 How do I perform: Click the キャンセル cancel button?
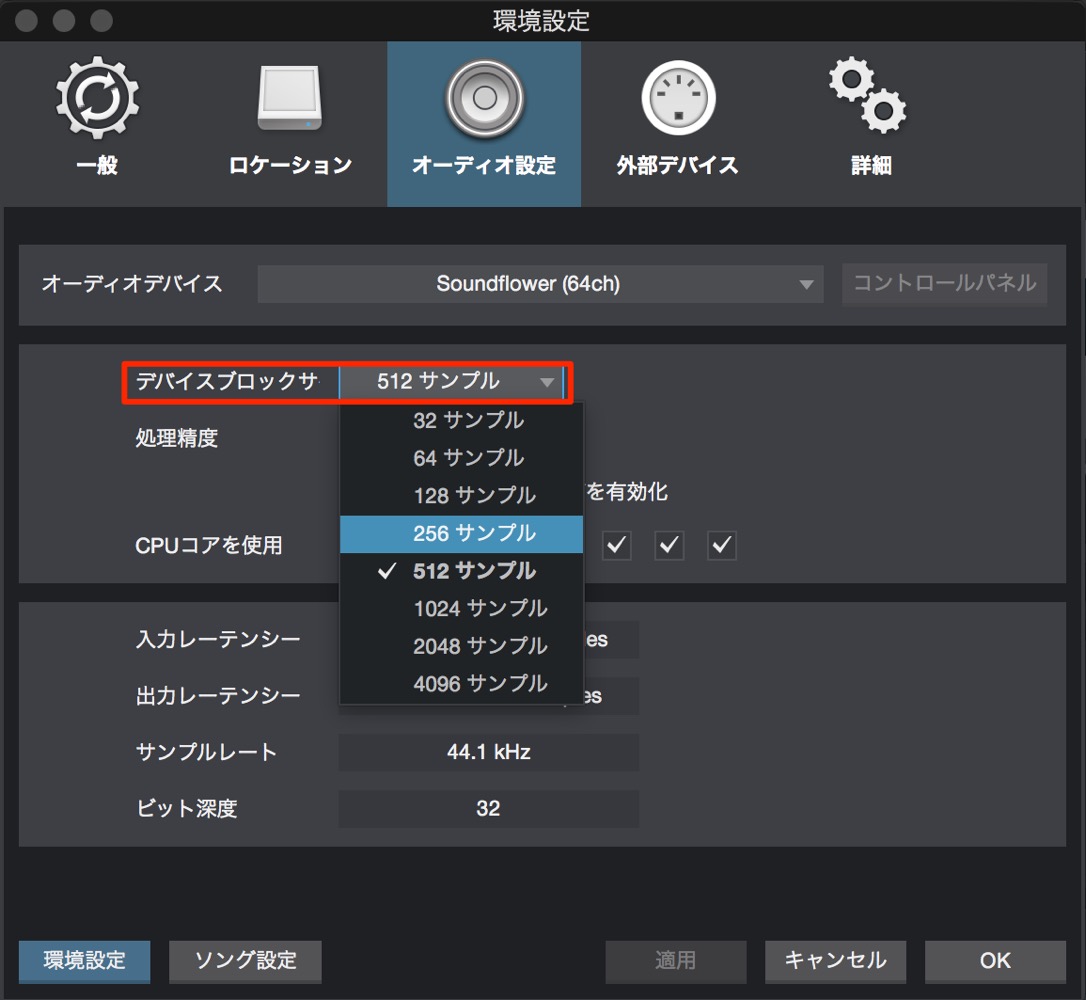pyautogui.click(x=835, y=961)
